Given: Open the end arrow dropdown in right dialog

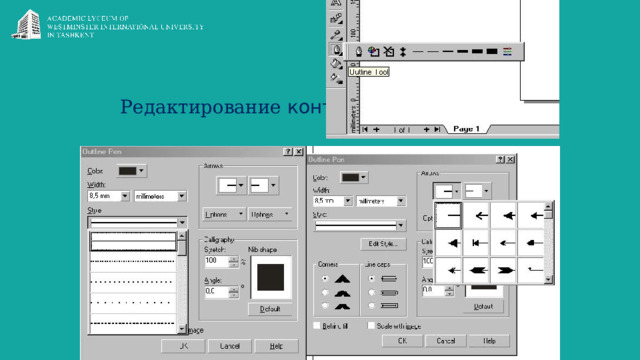Looking at the screenshot, I should click(x=486, y=191).
